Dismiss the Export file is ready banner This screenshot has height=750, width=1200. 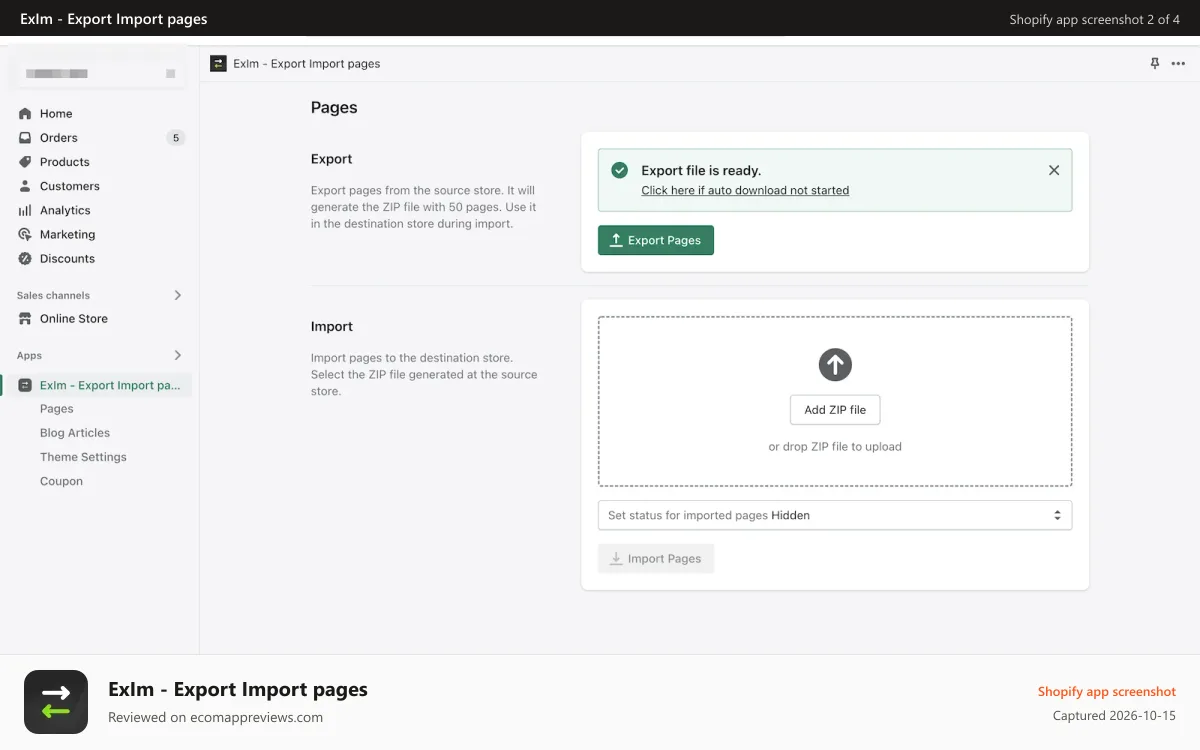(1054, 170)
